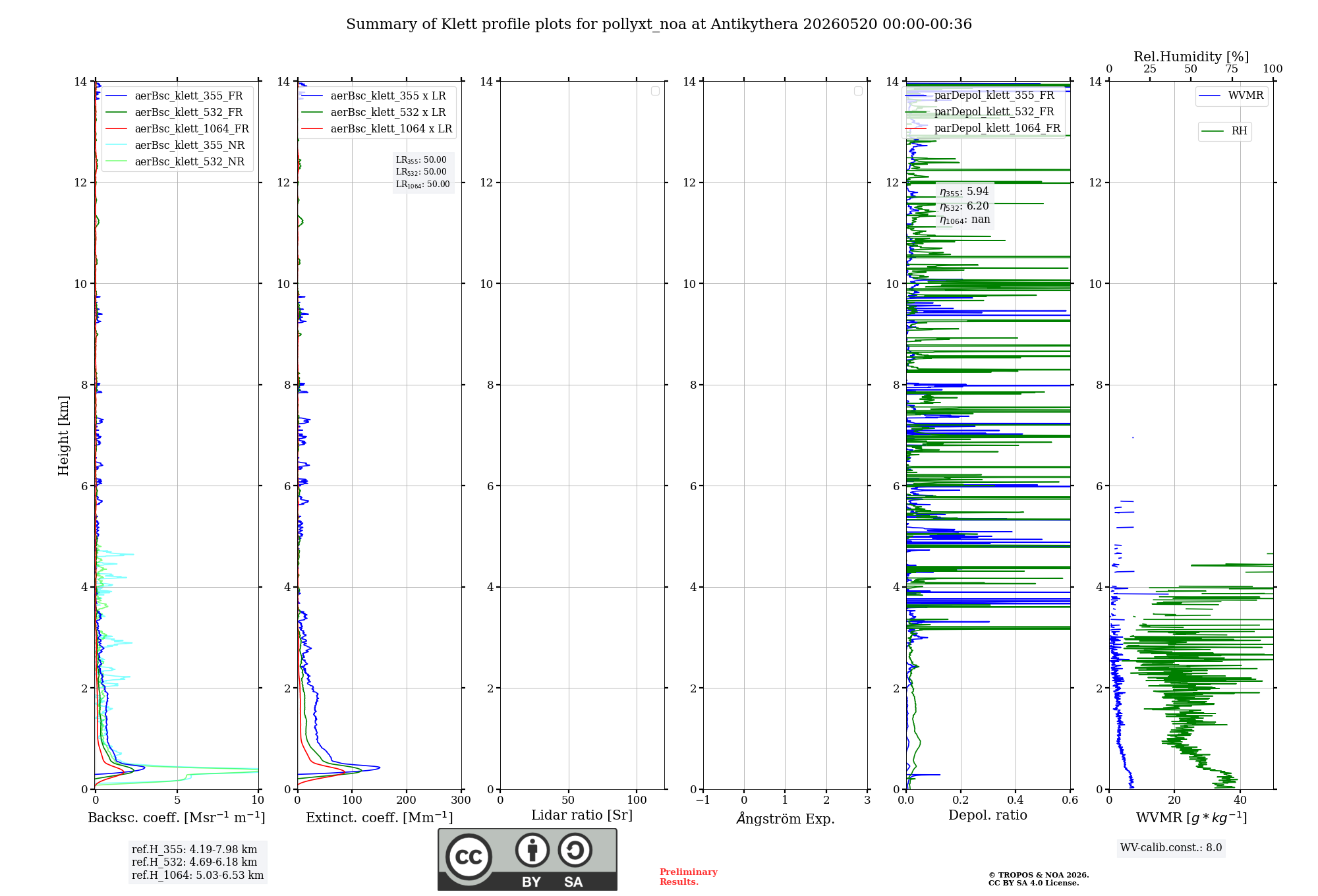The image size is (1318, 896).
Task: Click ref.H_1064: 5.03-6.53 km text
Action: click(198, 876)
